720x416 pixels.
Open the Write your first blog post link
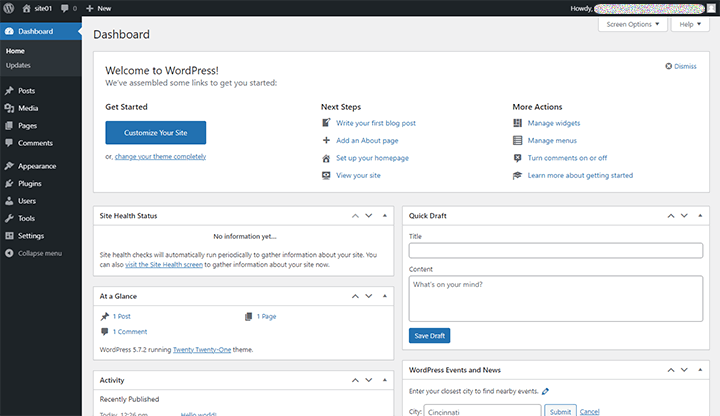(x=375, y=123)
